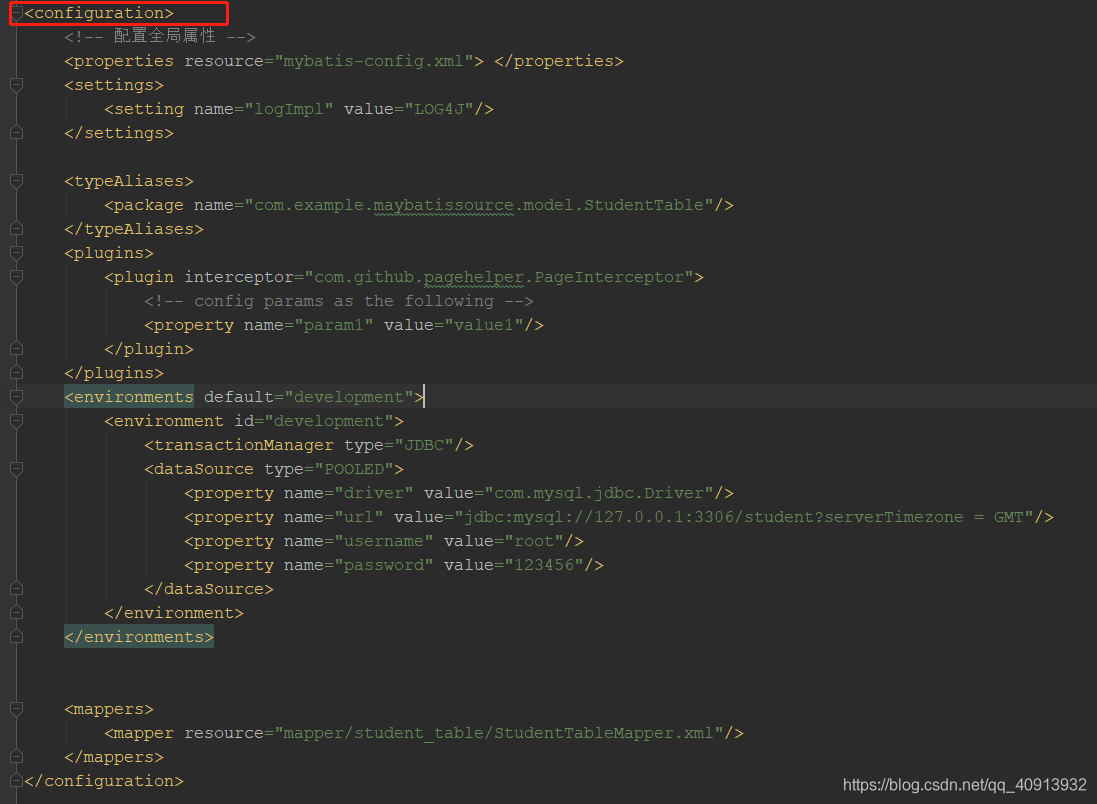
Task: Collapse the opening plugins tag fold
Action: click(17, 253)
